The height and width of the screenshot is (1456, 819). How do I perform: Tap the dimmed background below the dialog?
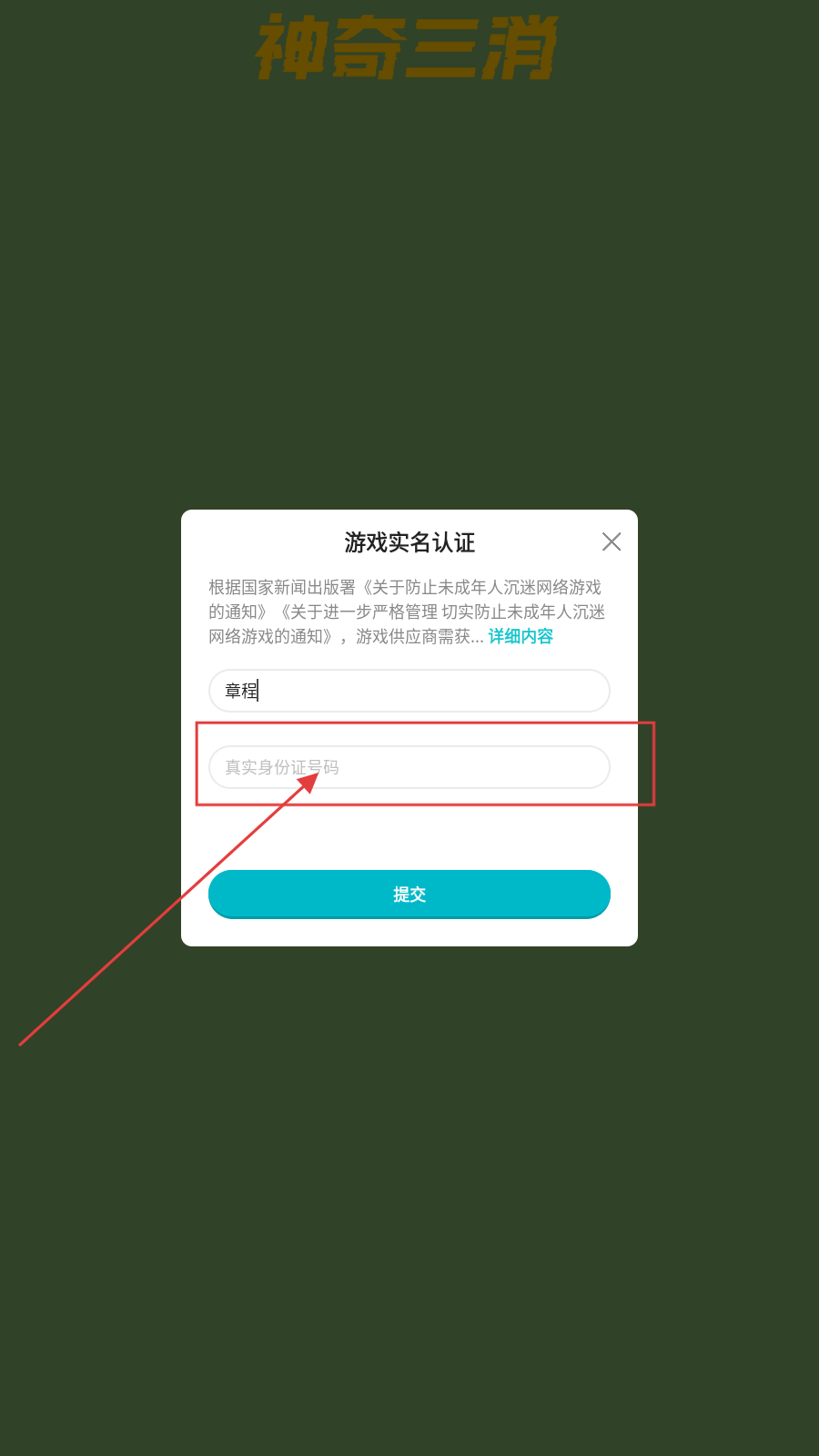click(x=409, y=1183)
